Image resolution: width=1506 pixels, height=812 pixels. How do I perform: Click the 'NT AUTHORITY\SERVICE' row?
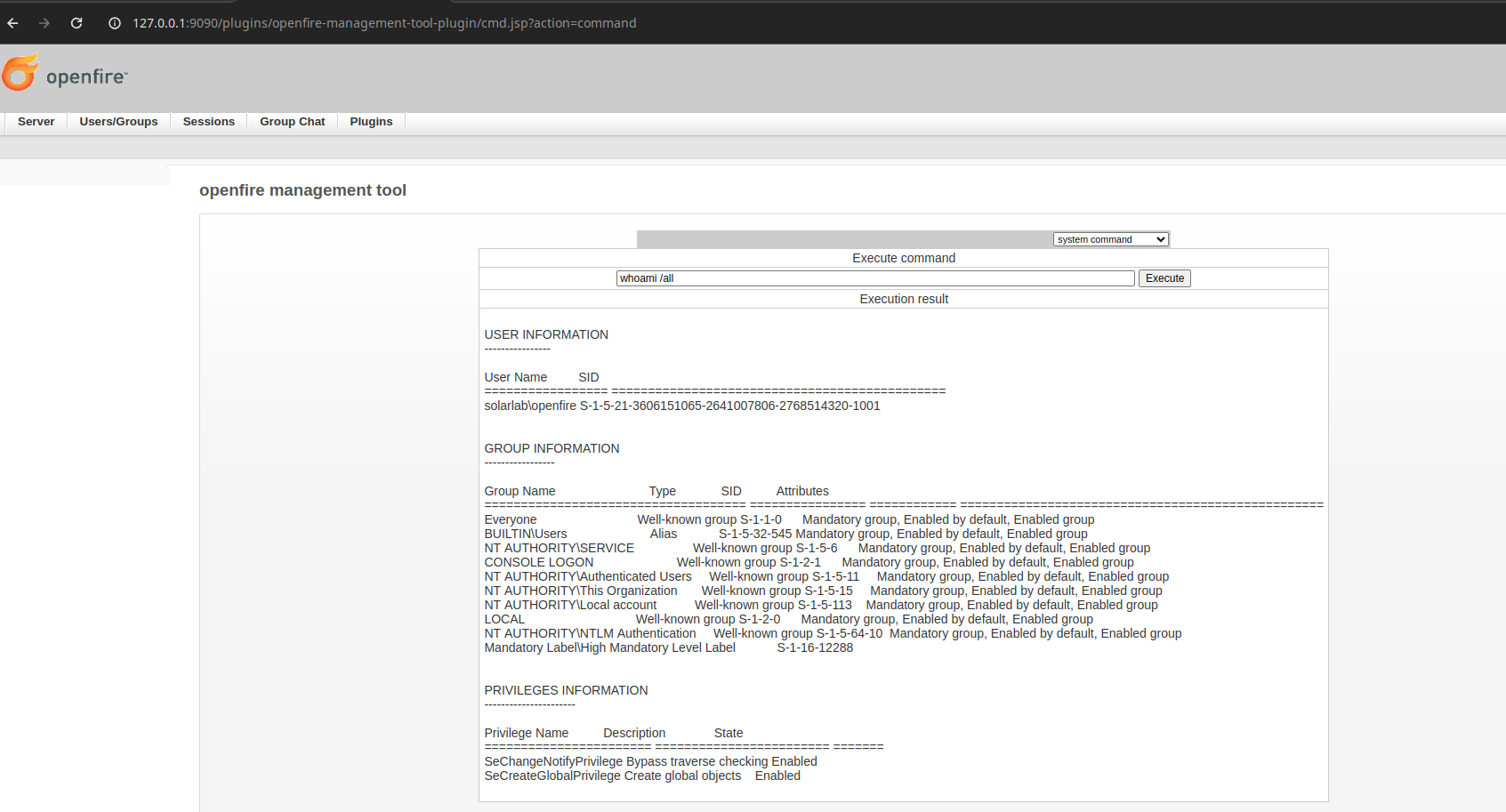click(x=817, y=548)
